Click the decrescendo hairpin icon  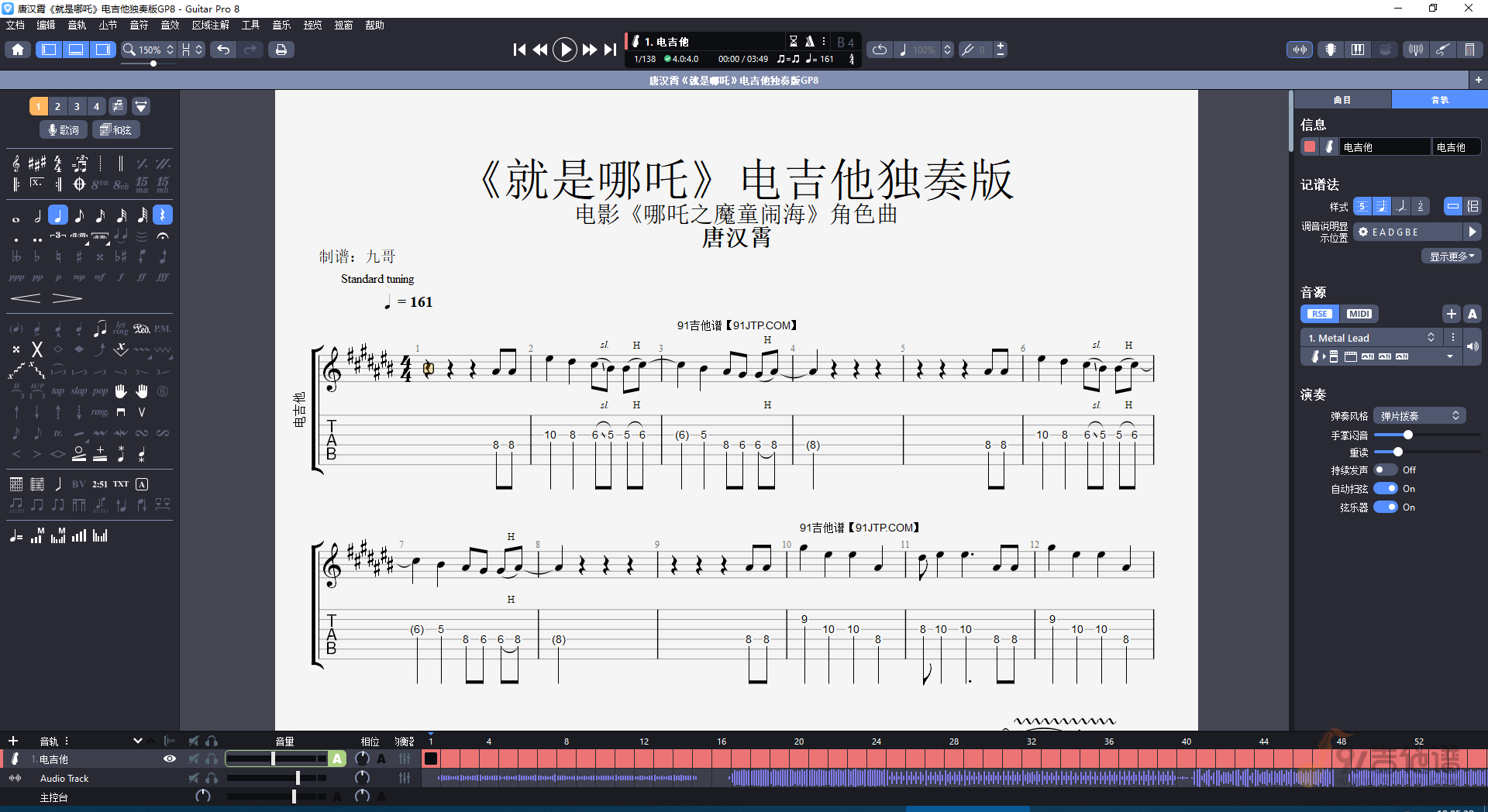tap(67, 298)
